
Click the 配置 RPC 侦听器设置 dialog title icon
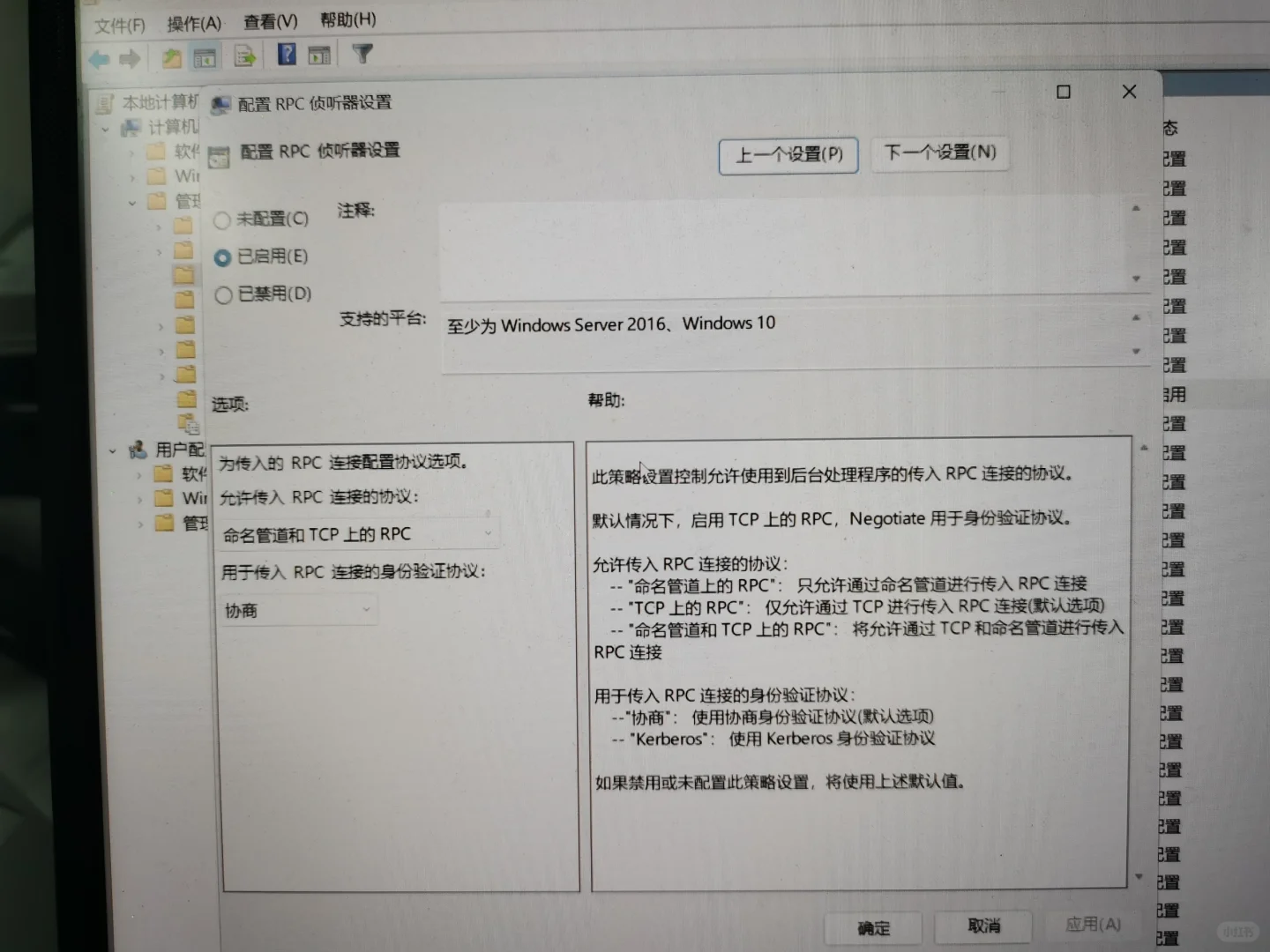pos(220,104)
